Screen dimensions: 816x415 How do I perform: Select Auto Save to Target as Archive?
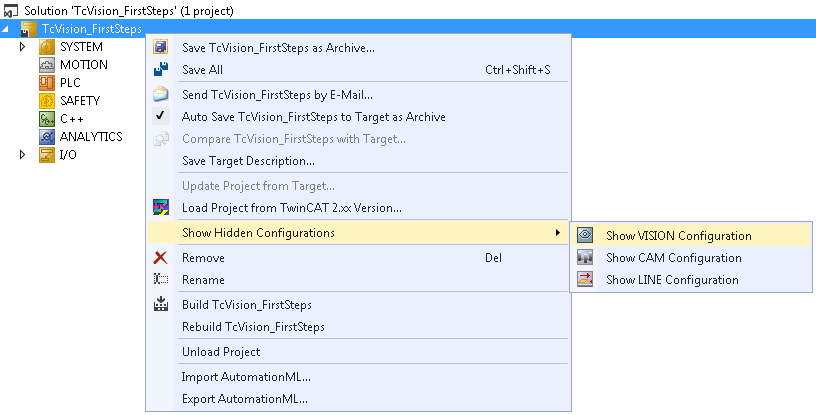coord(358,117)
